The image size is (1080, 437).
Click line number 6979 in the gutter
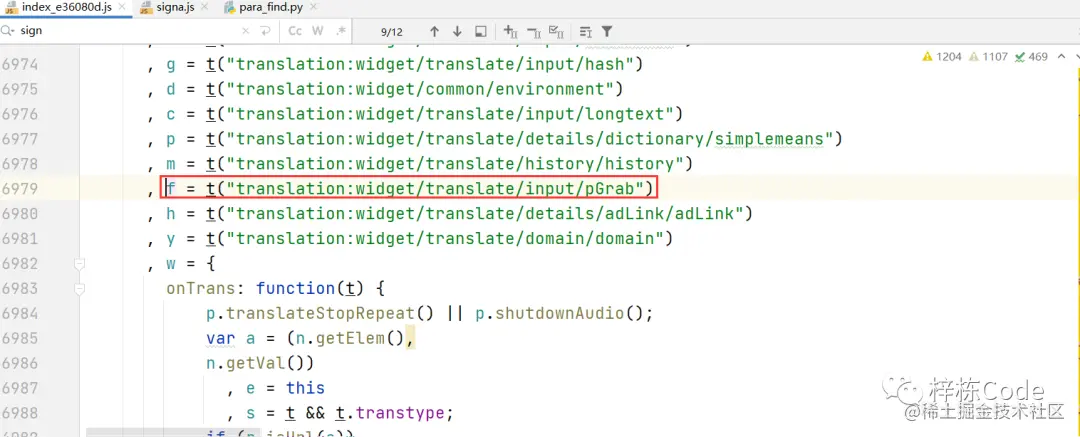(x=20, y=188)
